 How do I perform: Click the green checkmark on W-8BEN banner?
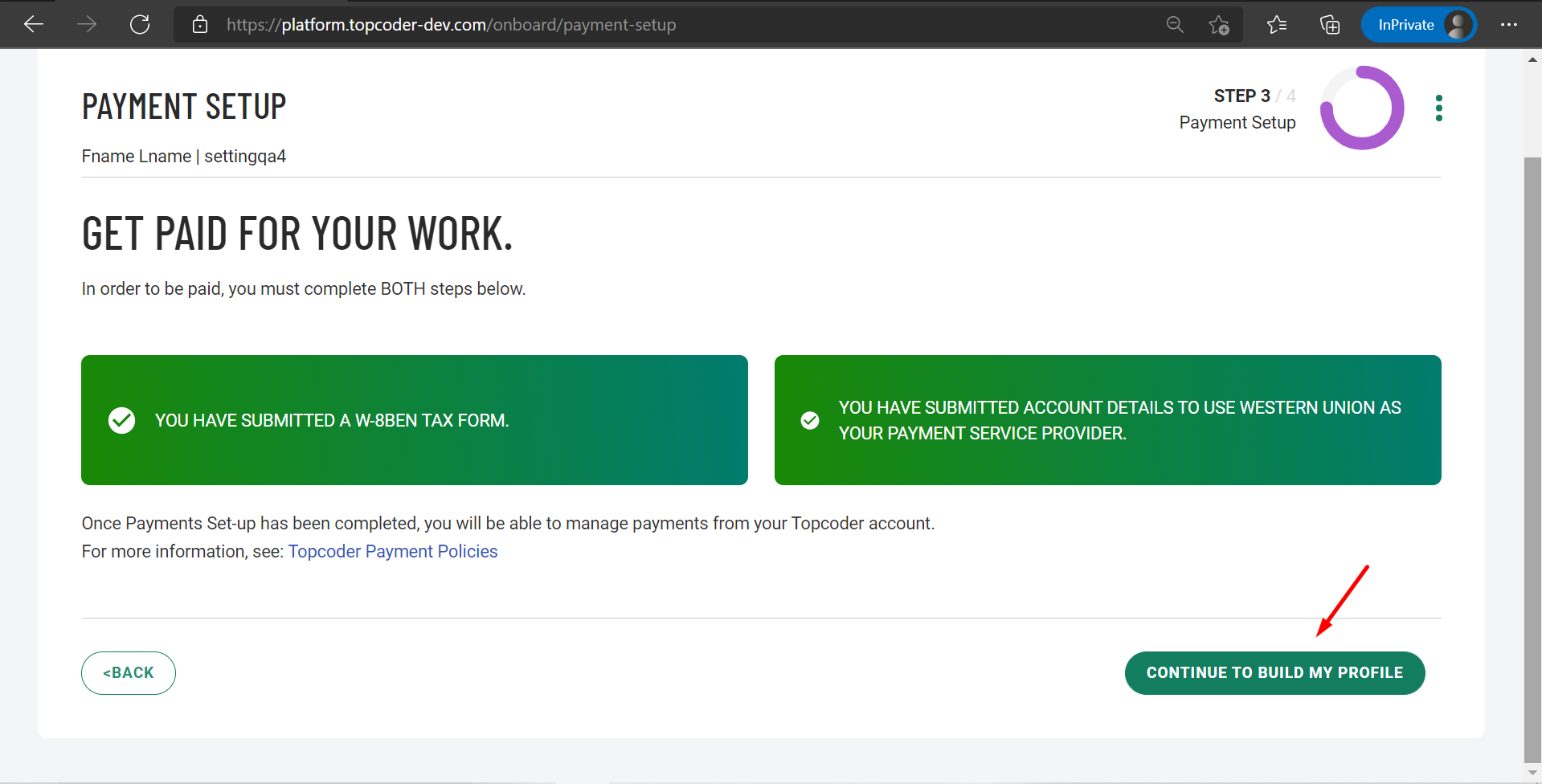point(121,419)
